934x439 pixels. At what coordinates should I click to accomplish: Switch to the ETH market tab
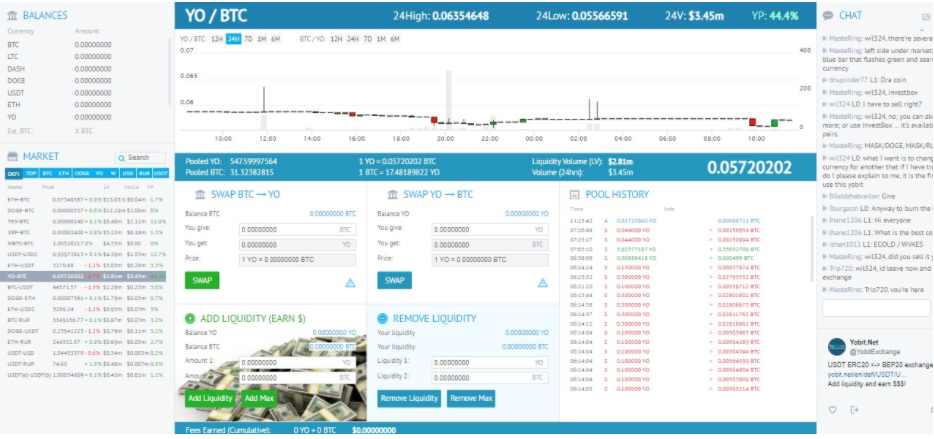coord(64,173)
